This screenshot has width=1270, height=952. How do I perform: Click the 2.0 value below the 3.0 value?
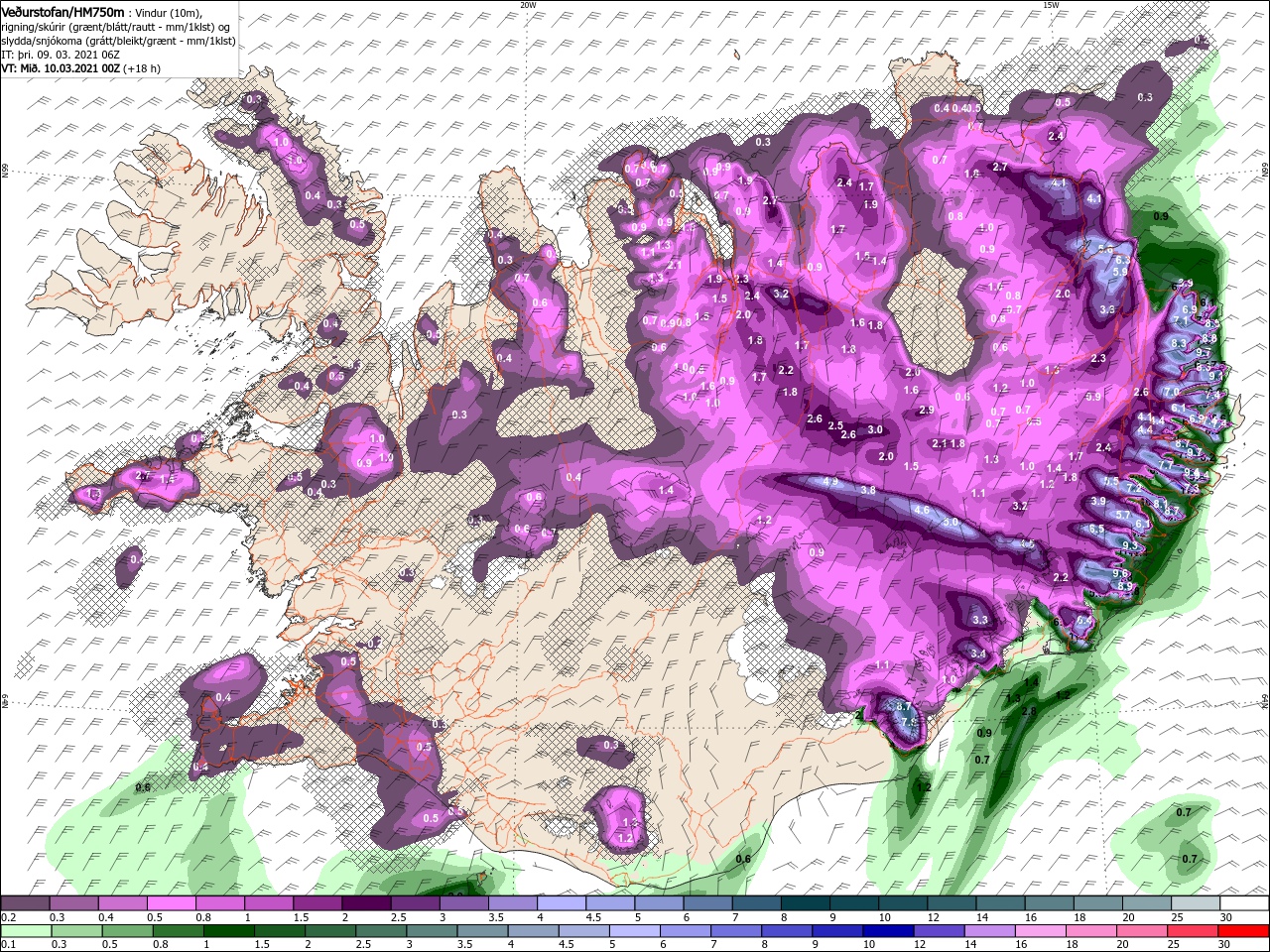(886, 457)
